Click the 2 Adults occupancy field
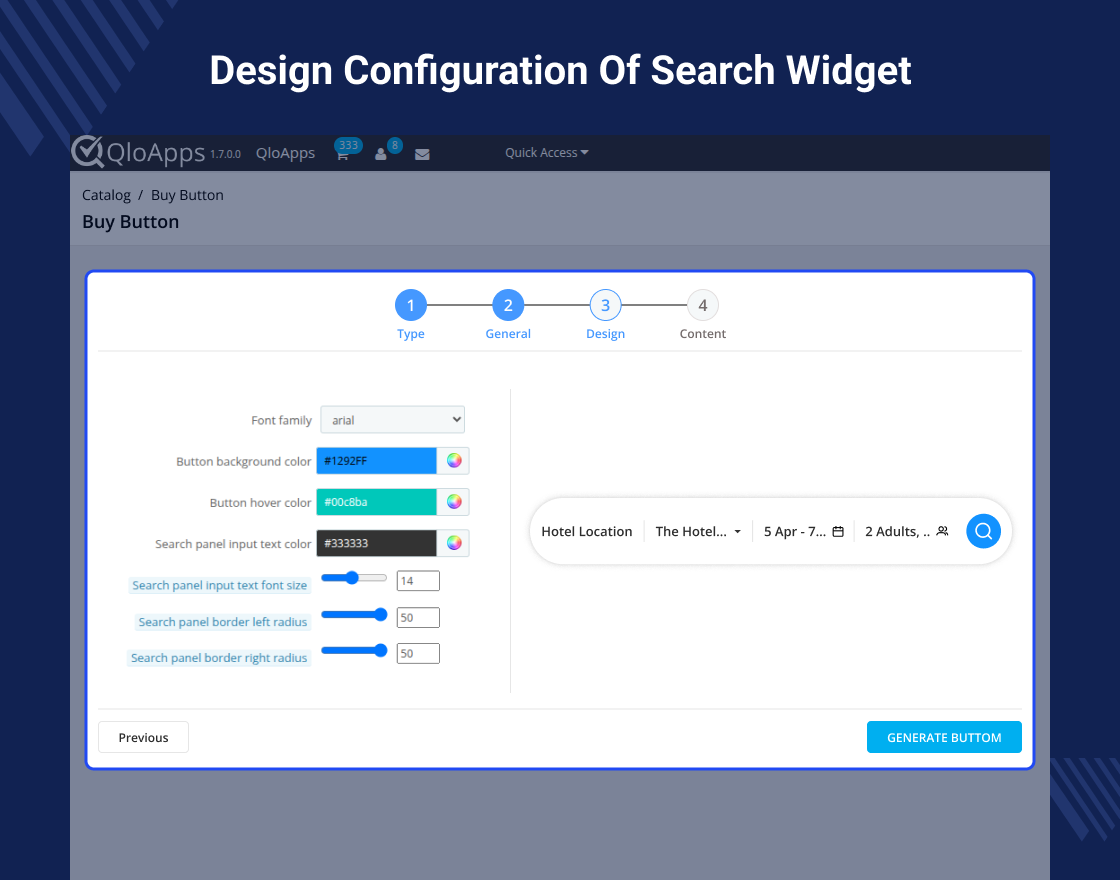 tap(906, 531)
